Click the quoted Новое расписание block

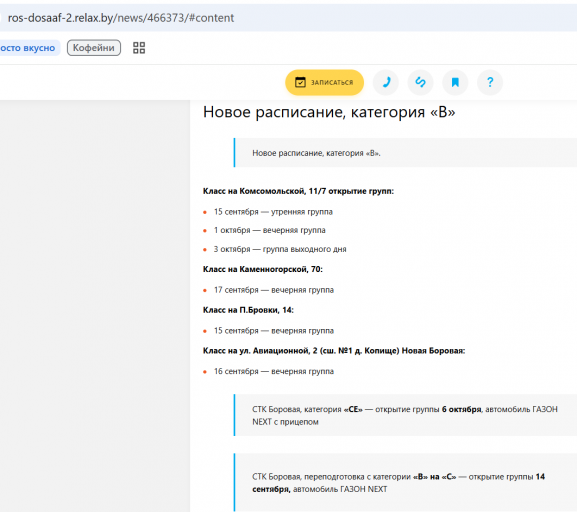coord(405,153)
